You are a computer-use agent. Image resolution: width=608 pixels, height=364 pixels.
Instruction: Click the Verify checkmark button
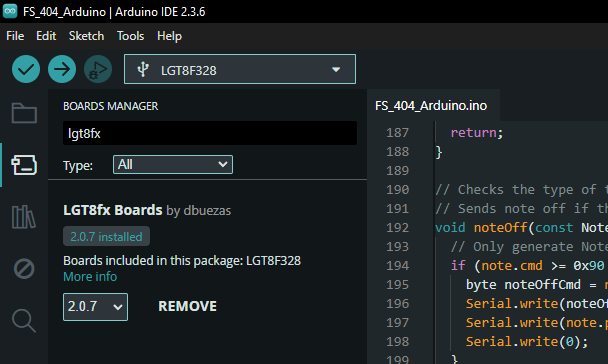point(26,69)
